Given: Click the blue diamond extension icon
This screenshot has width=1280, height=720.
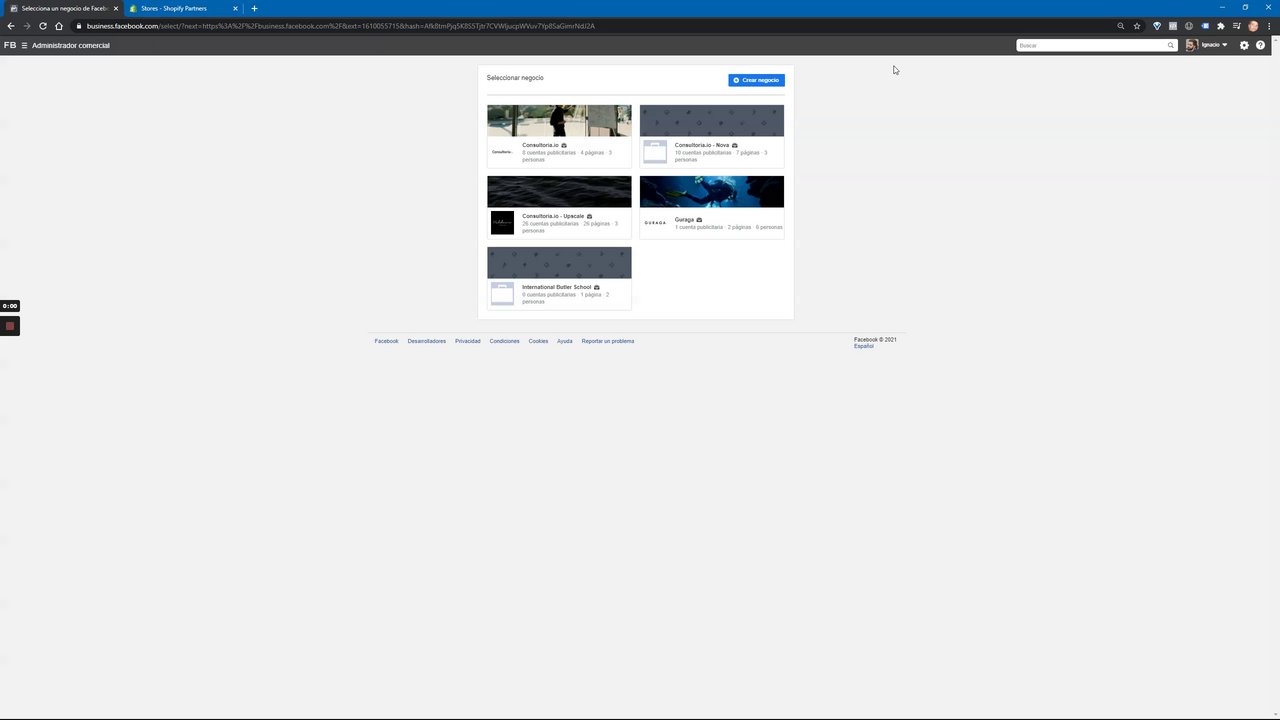Looking at the screenshot, I should point(1157,26).
